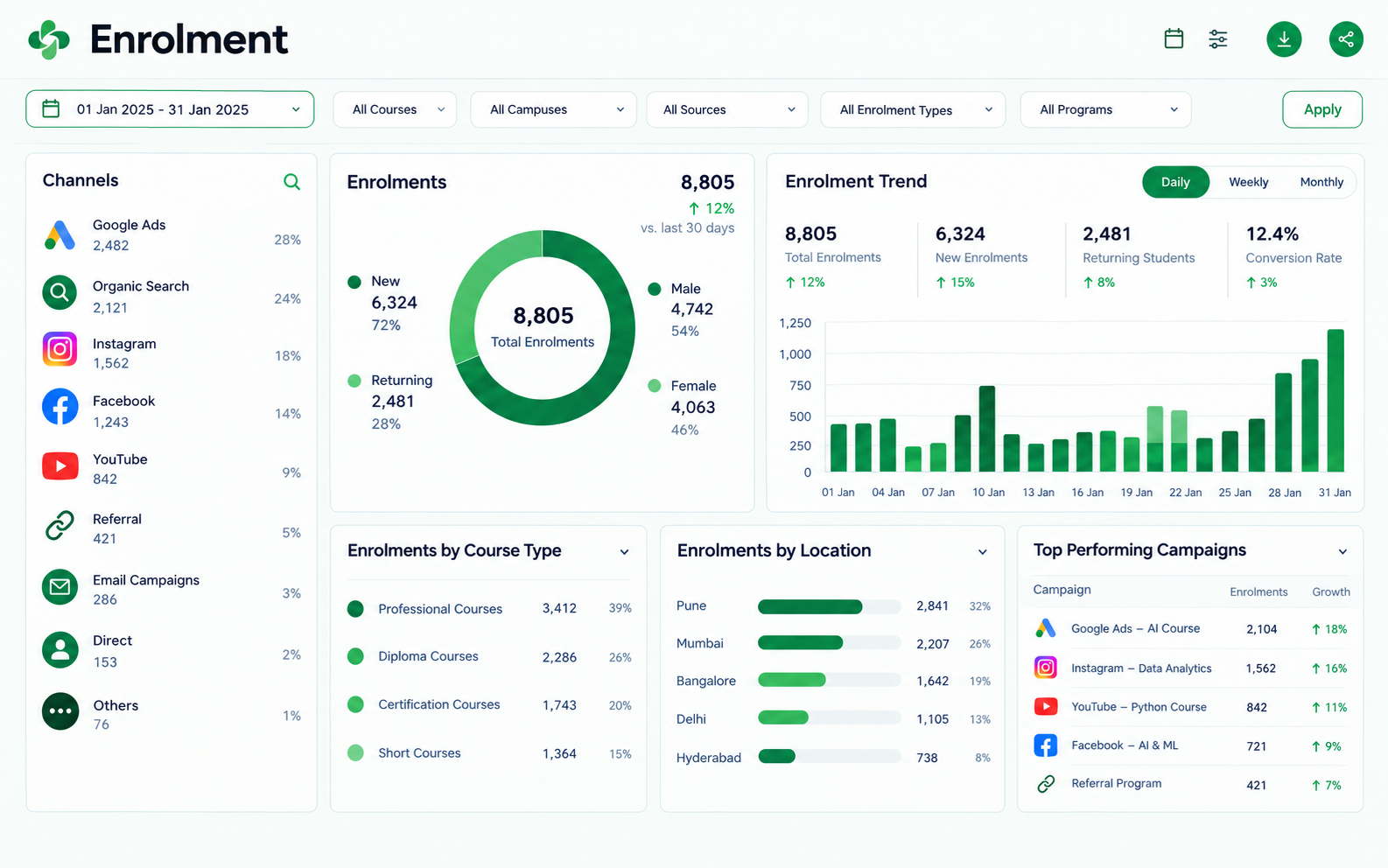Image resolution: width=1388 pixels, height=868 pixels.
Task: Switch trend view to Weekly
Action: pos(1248,182)
